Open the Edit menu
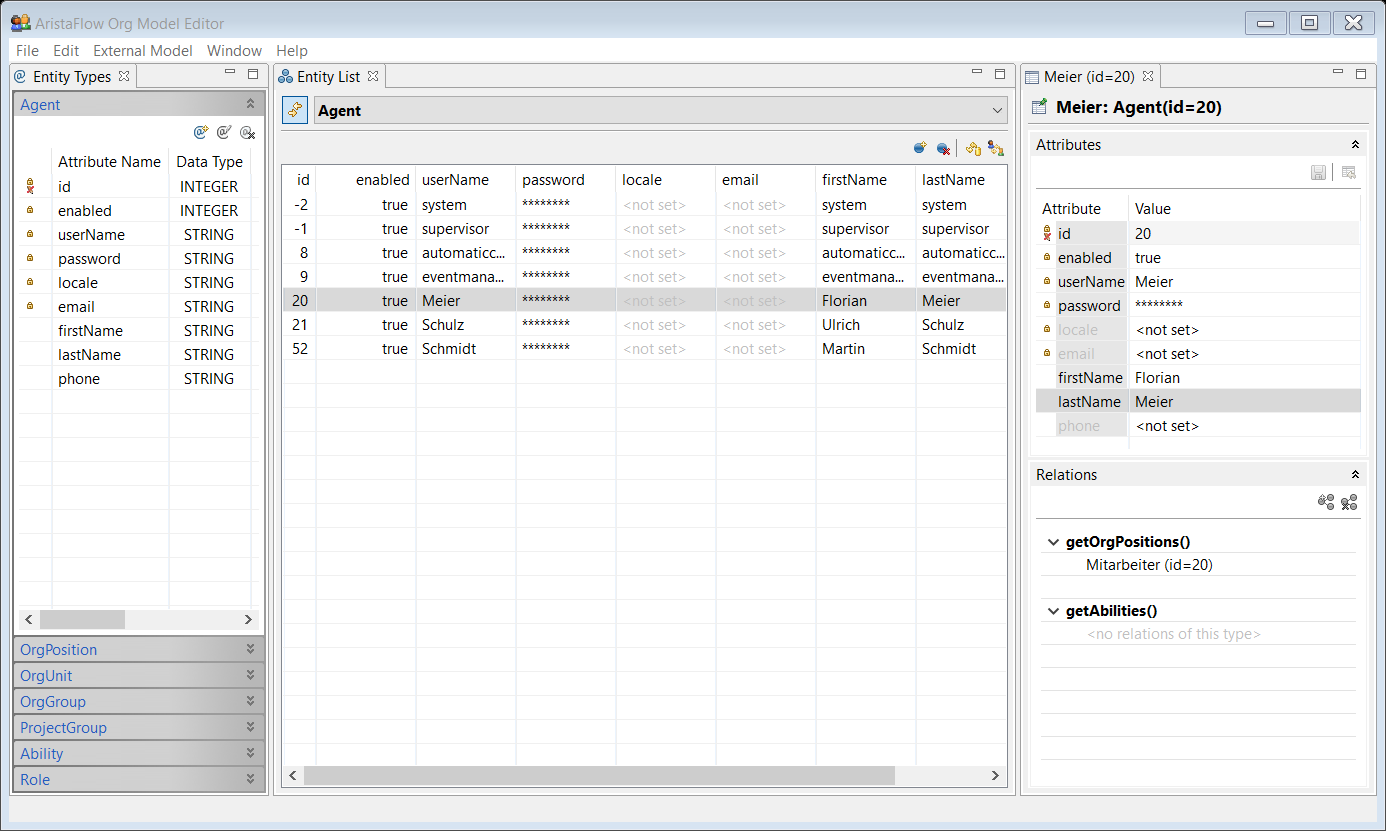The height and width of the screenshot is (831, 1386). click(66, 51)
